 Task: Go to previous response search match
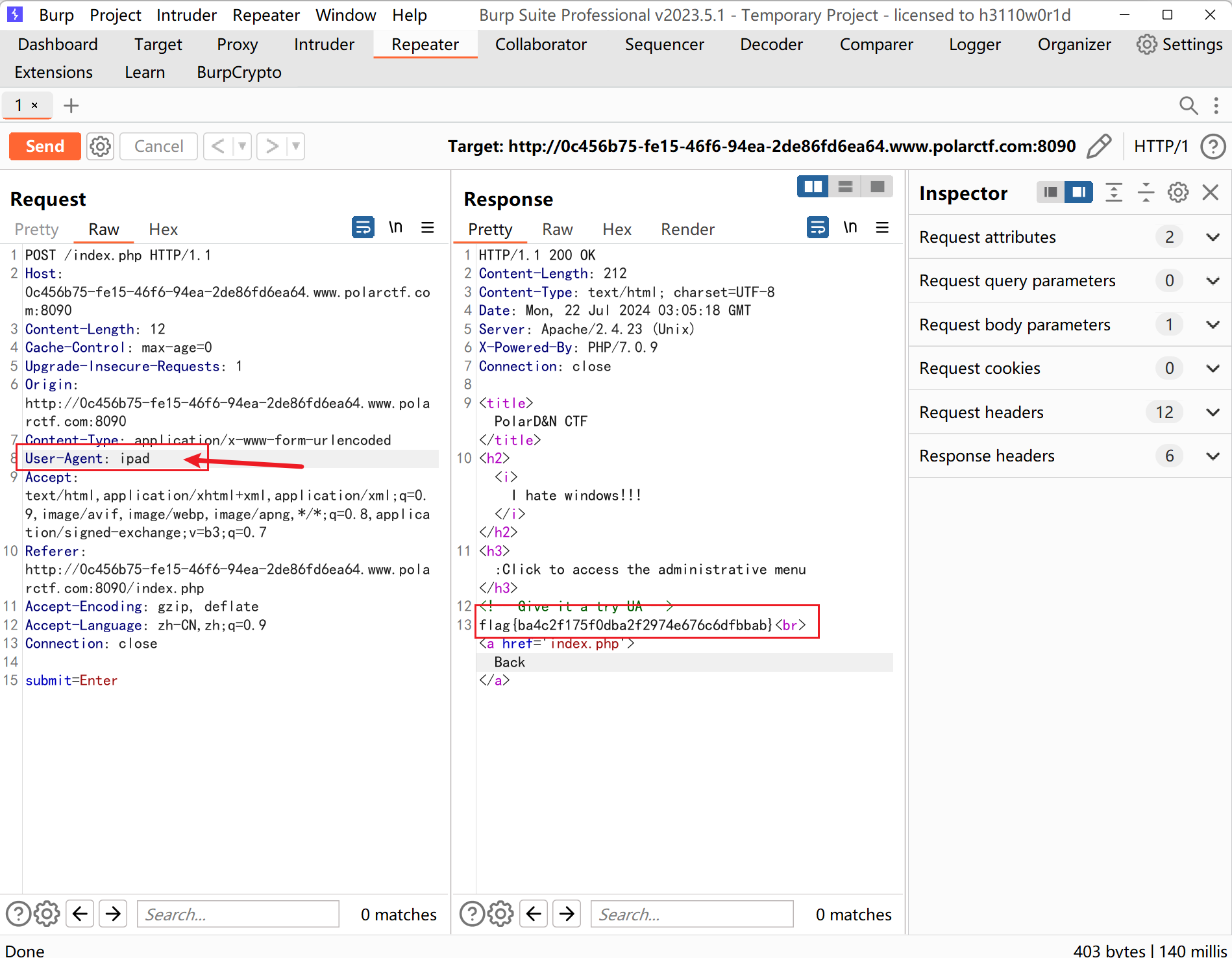click(x=534, y=914)
